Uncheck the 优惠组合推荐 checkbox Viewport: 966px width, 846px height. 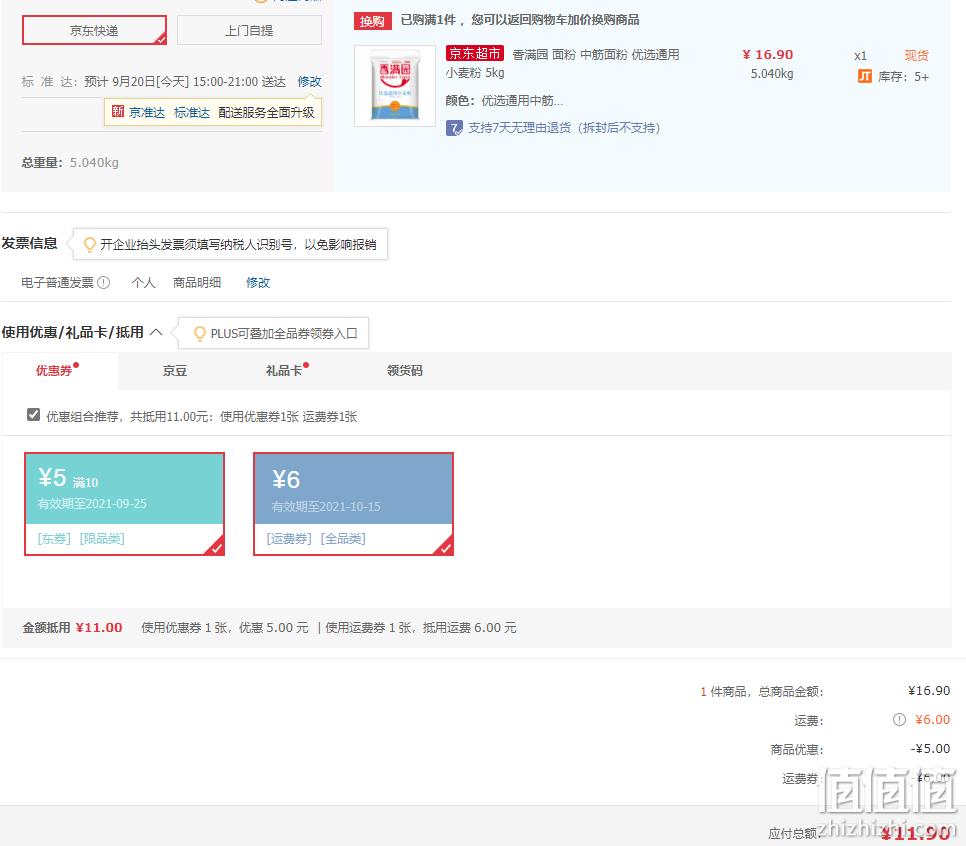33,415
